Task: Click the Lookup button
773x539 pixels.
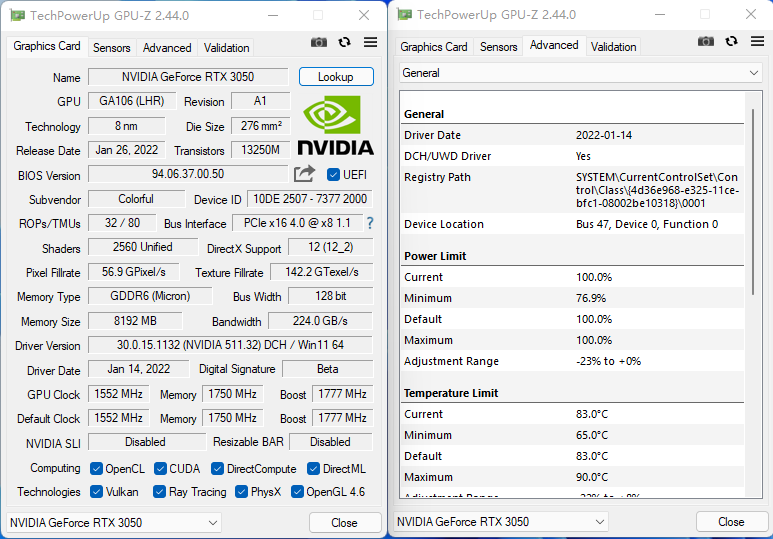Action: 336,77
